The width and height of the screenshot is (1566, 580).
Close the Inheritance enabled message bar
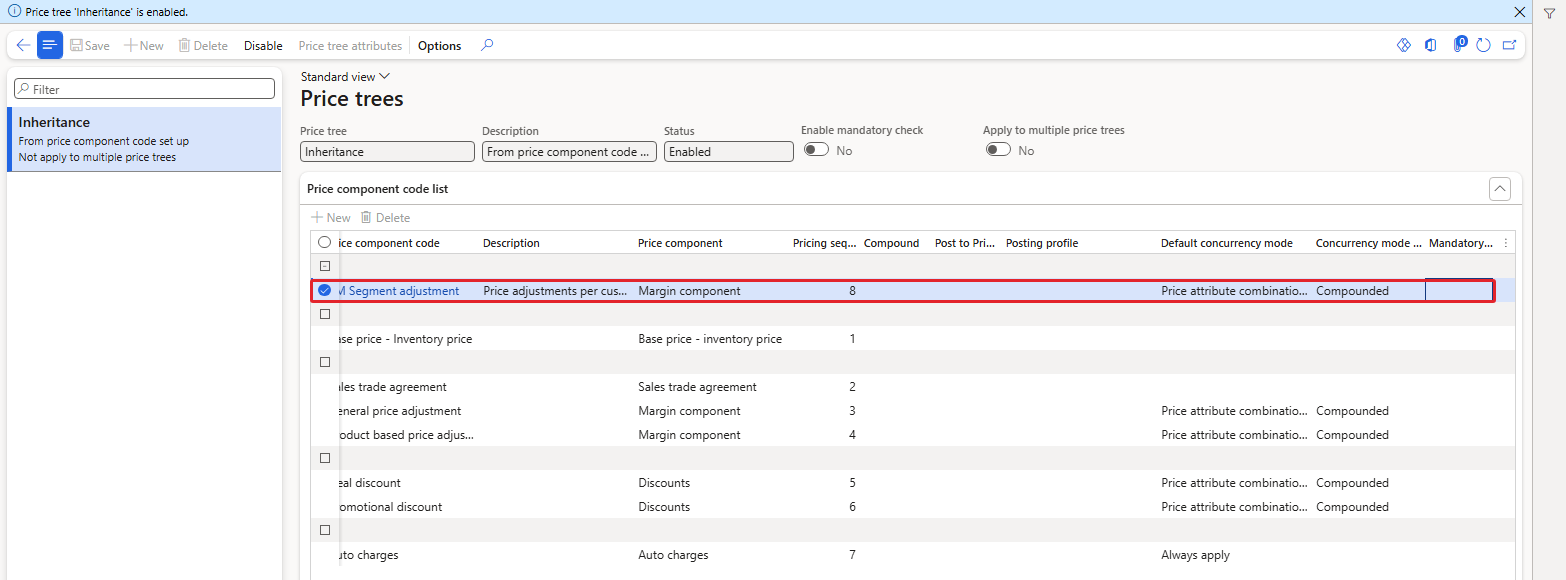(x=1519, y=12)
